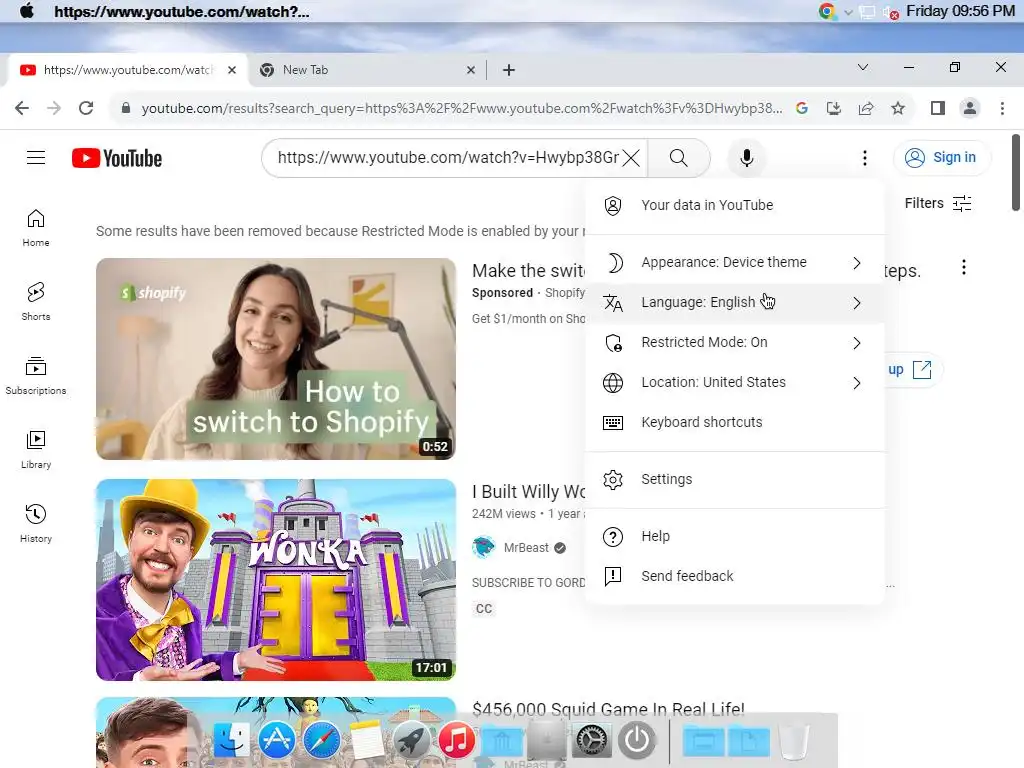Run search with the magnifier button
1024x768 pixels.
[679, 158]
